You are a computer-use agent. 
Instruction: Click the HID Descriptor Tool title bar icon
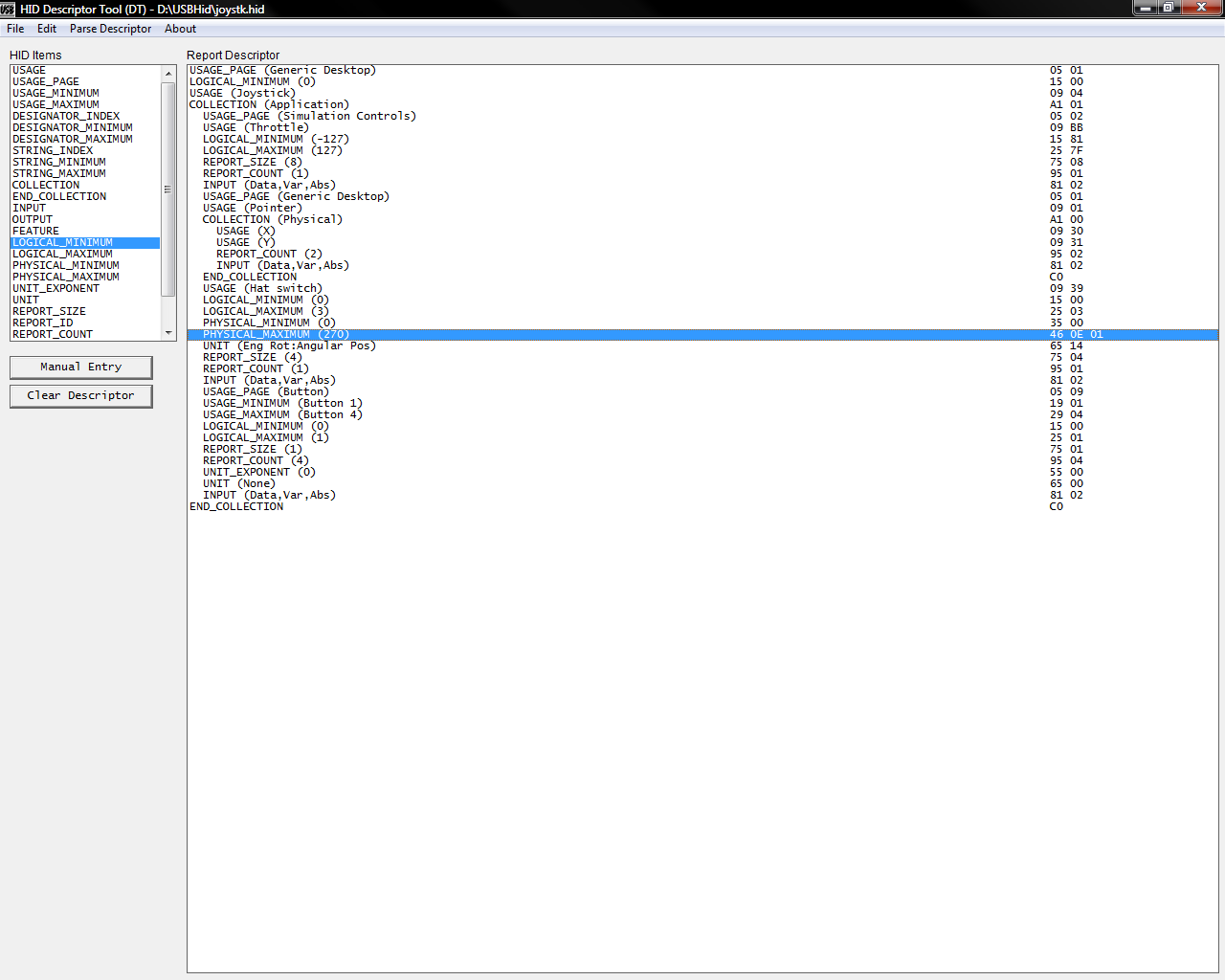click(x=8, y=9)
